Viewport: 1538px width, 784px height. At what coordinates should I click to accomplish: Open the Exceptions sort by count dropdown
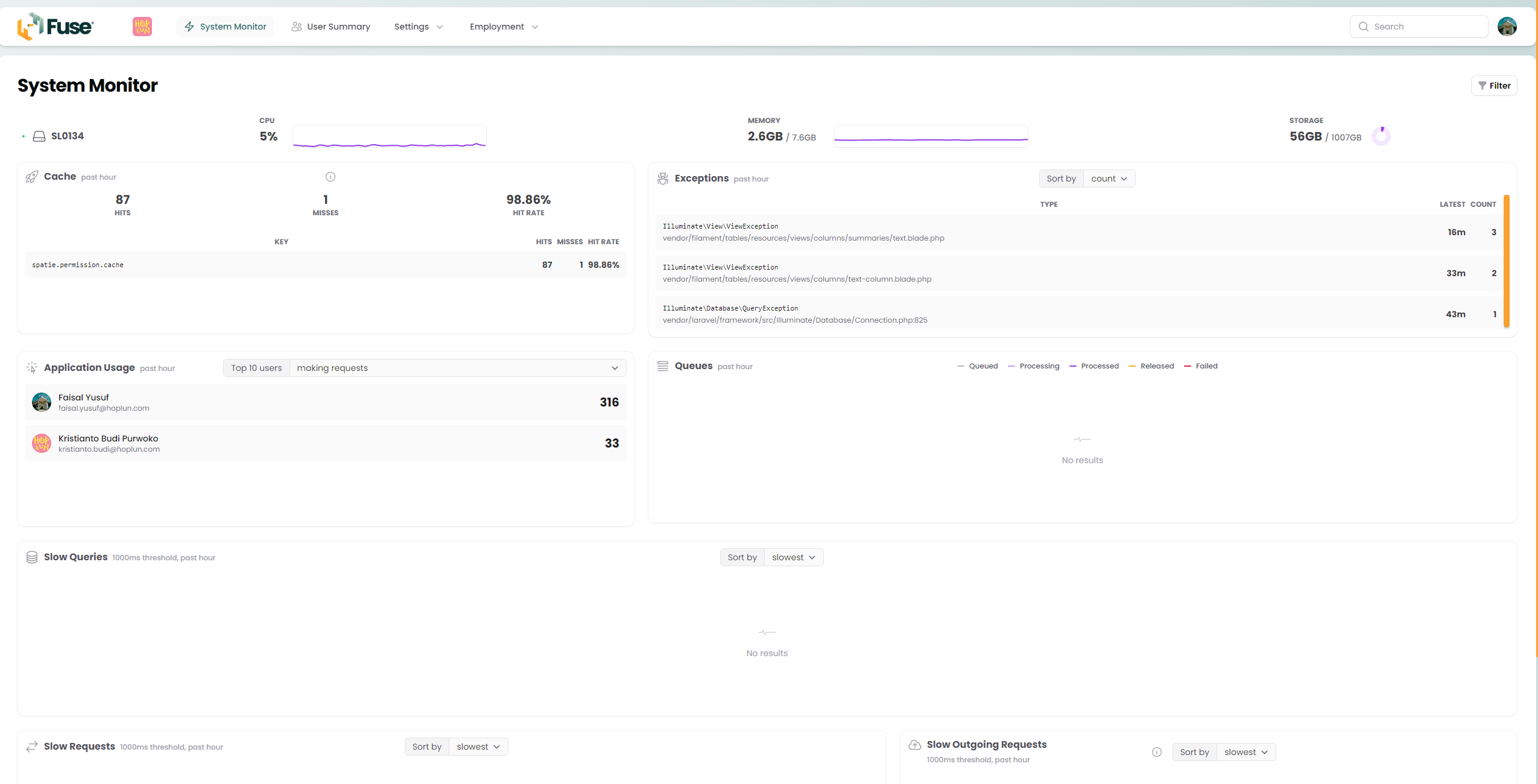[x=1109, y=178]
